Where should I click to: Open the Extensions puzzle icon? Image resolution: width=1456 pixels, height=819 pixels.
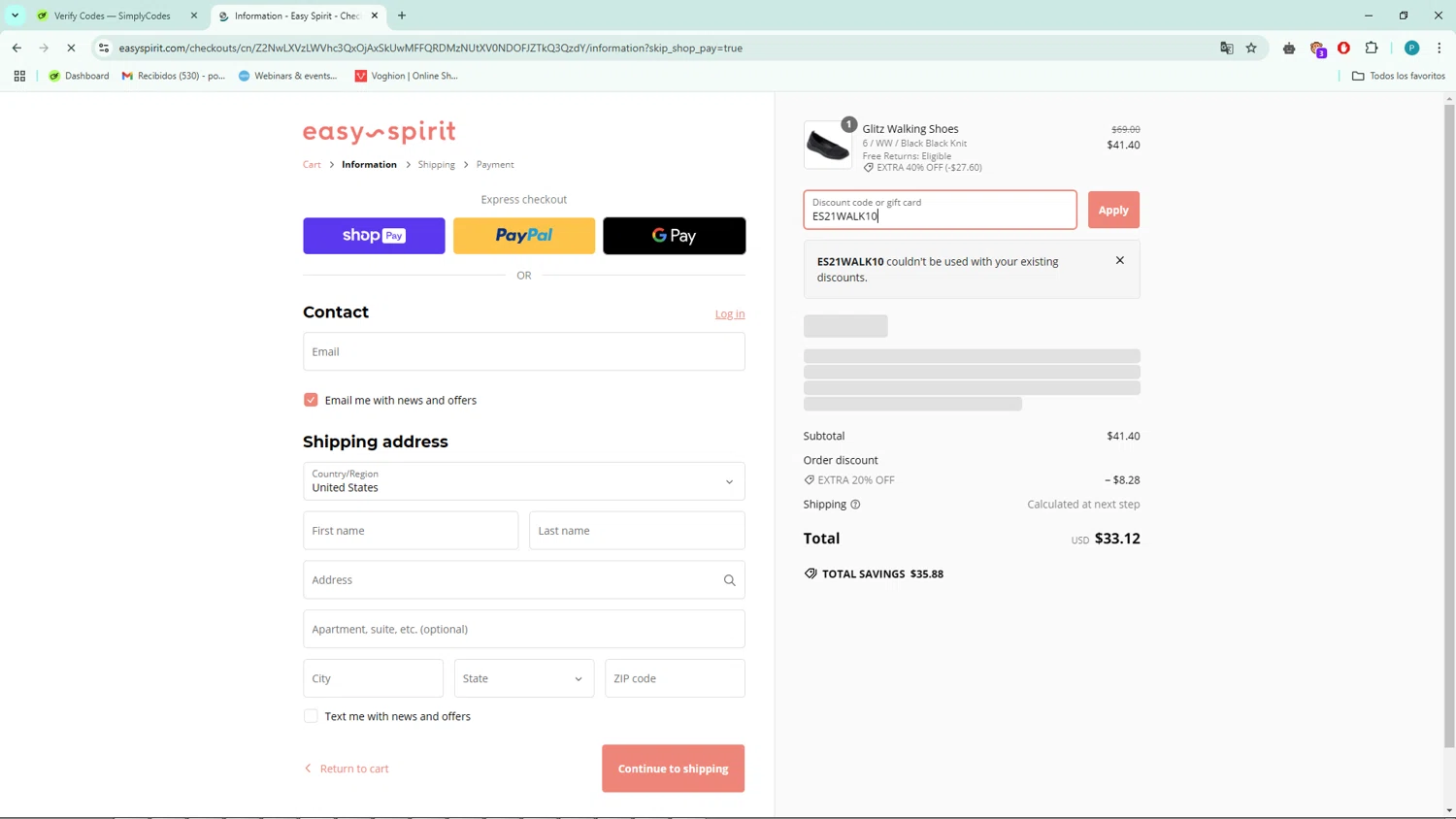click(1372, 48)
